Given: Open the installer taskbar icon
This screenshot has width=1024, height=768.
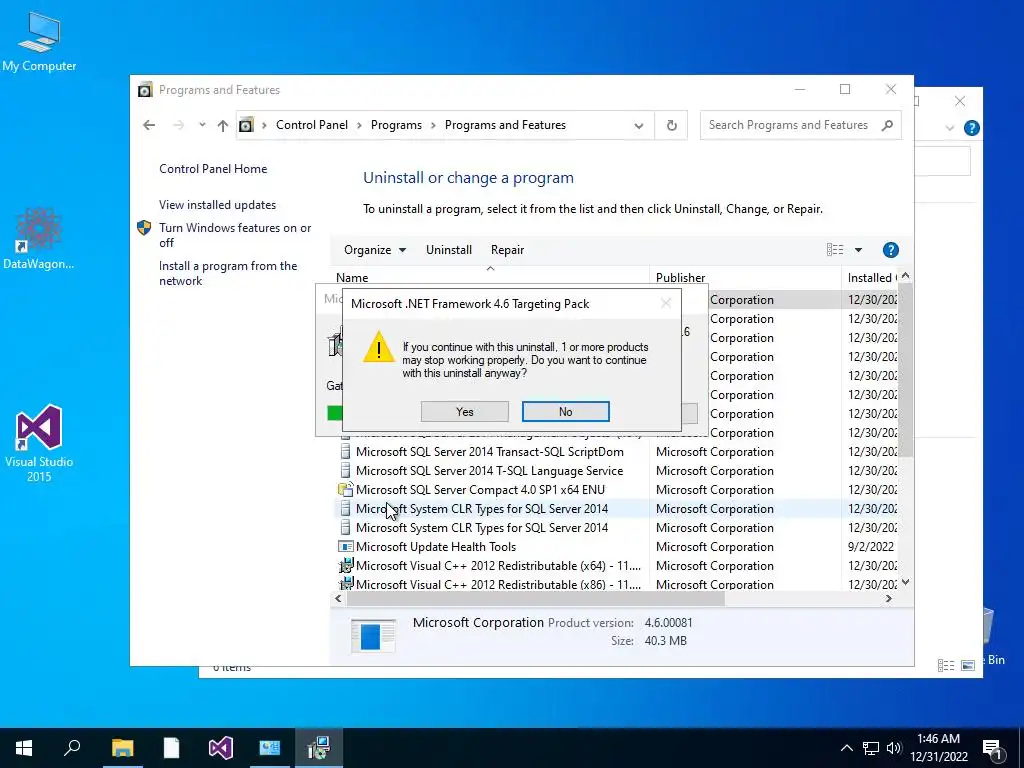Looking at the screenshot, I should tap(319, 748).
